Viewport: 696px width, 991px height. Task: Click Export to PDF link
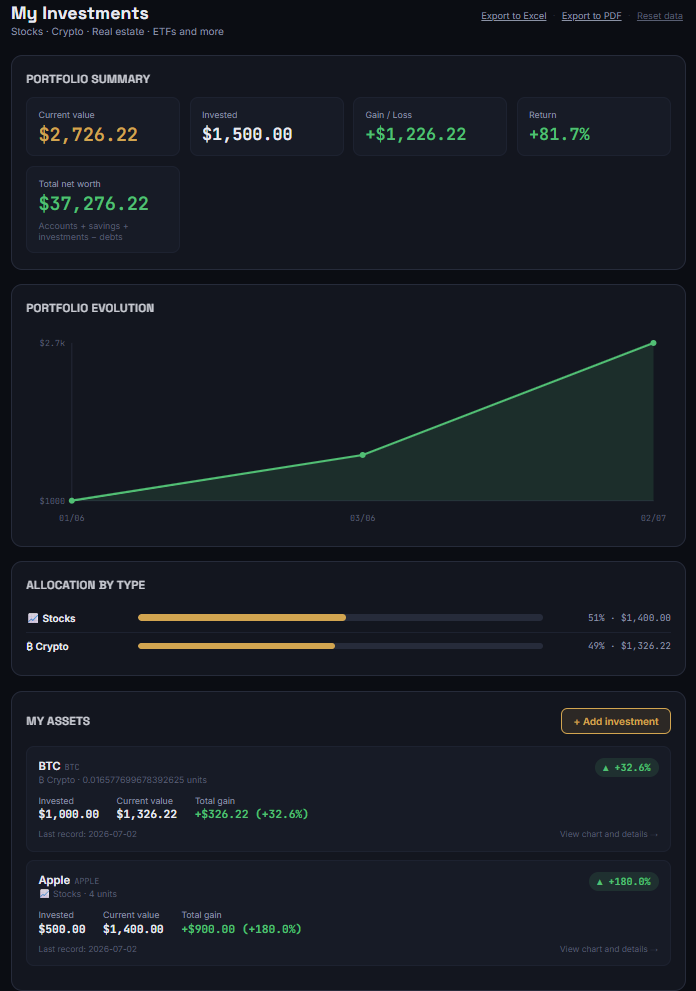[x=591, y=16]
